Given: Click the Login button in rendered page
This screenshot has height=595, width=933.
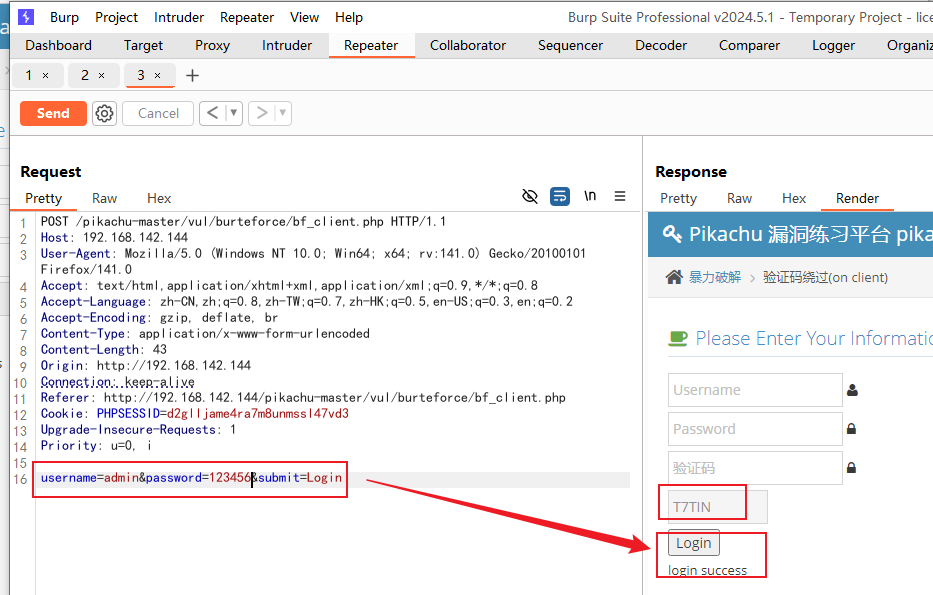Looking at the screenshot, I should coord(694,543).
